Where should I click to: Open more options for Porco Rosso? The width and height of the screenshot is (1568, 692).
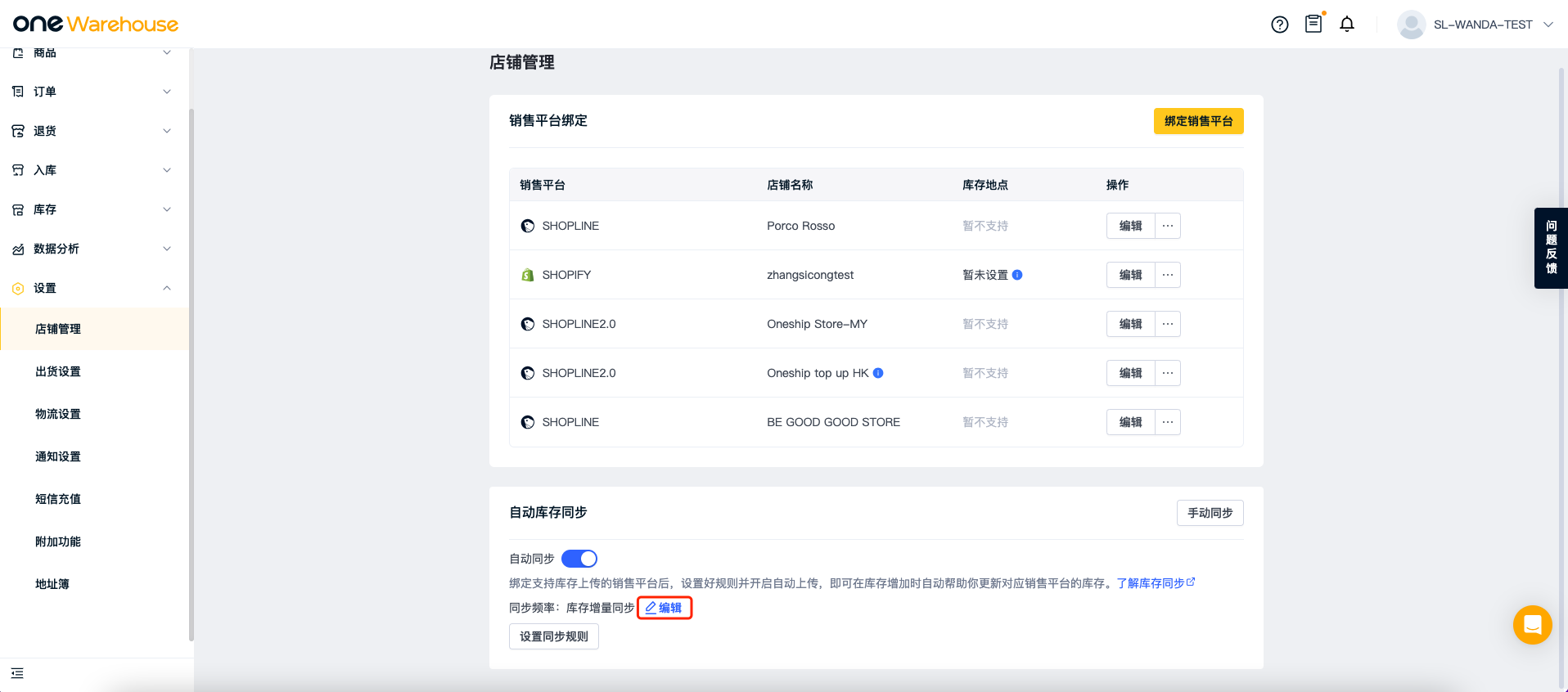[x=1168, y=226]
